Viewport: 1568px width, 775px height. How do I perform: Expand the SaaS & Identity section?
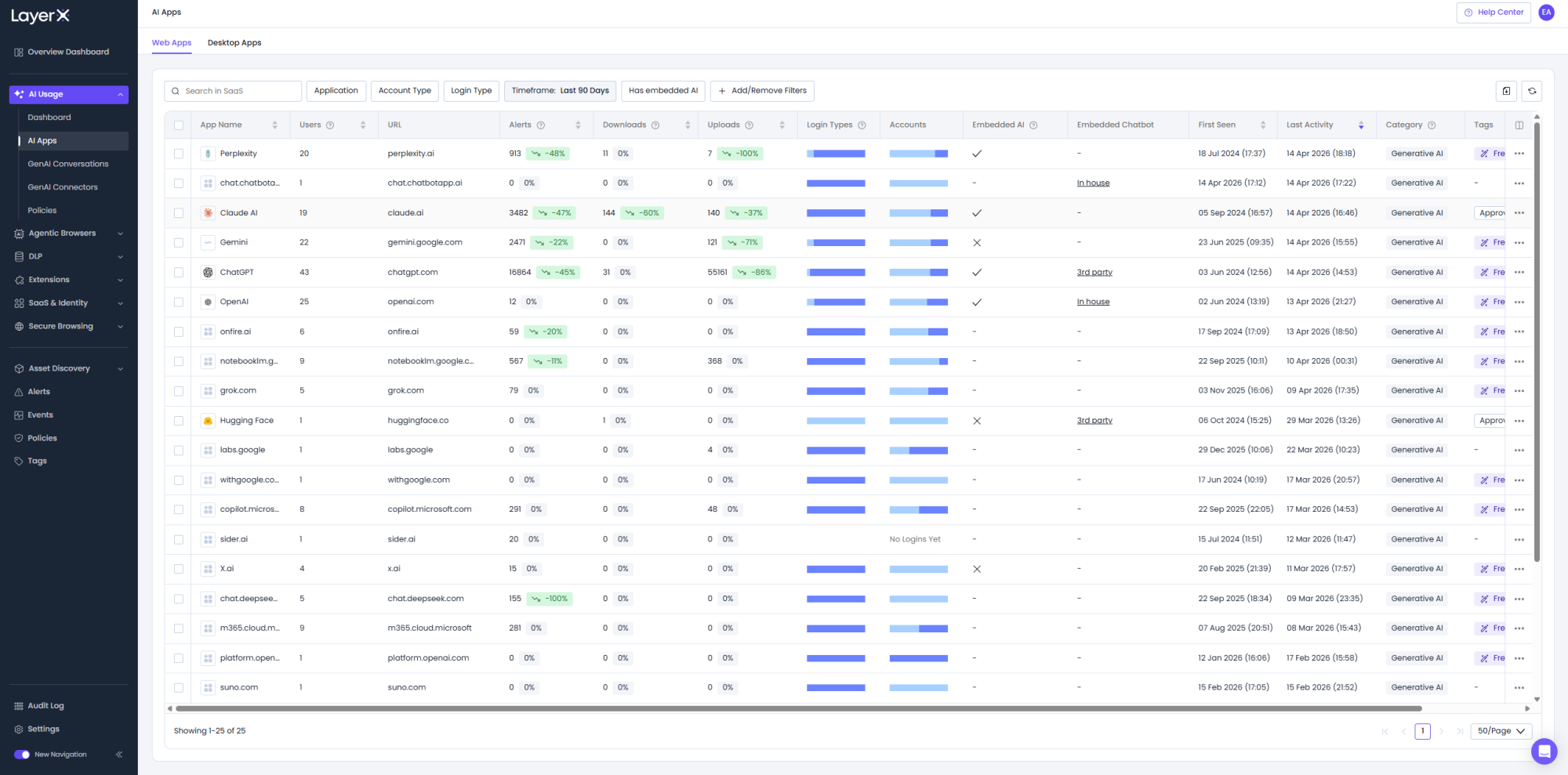tap(120, 303)
